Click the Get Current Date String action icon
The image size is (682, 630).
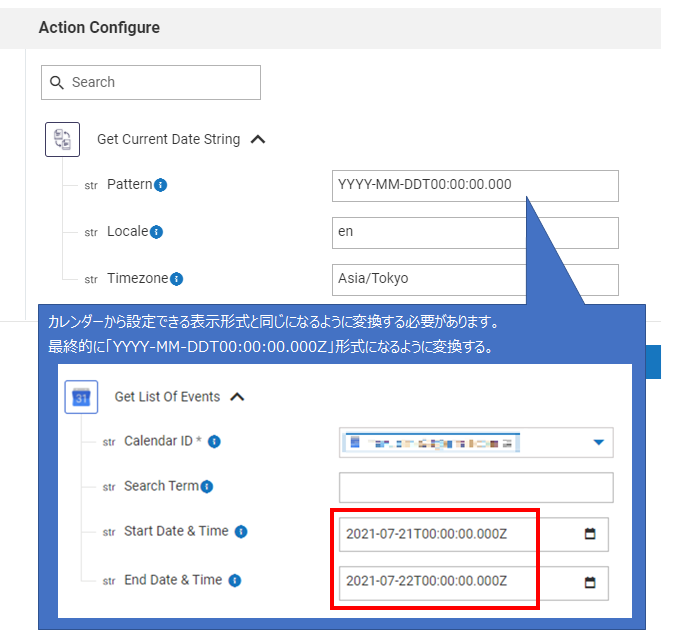[x=62, y=140]
